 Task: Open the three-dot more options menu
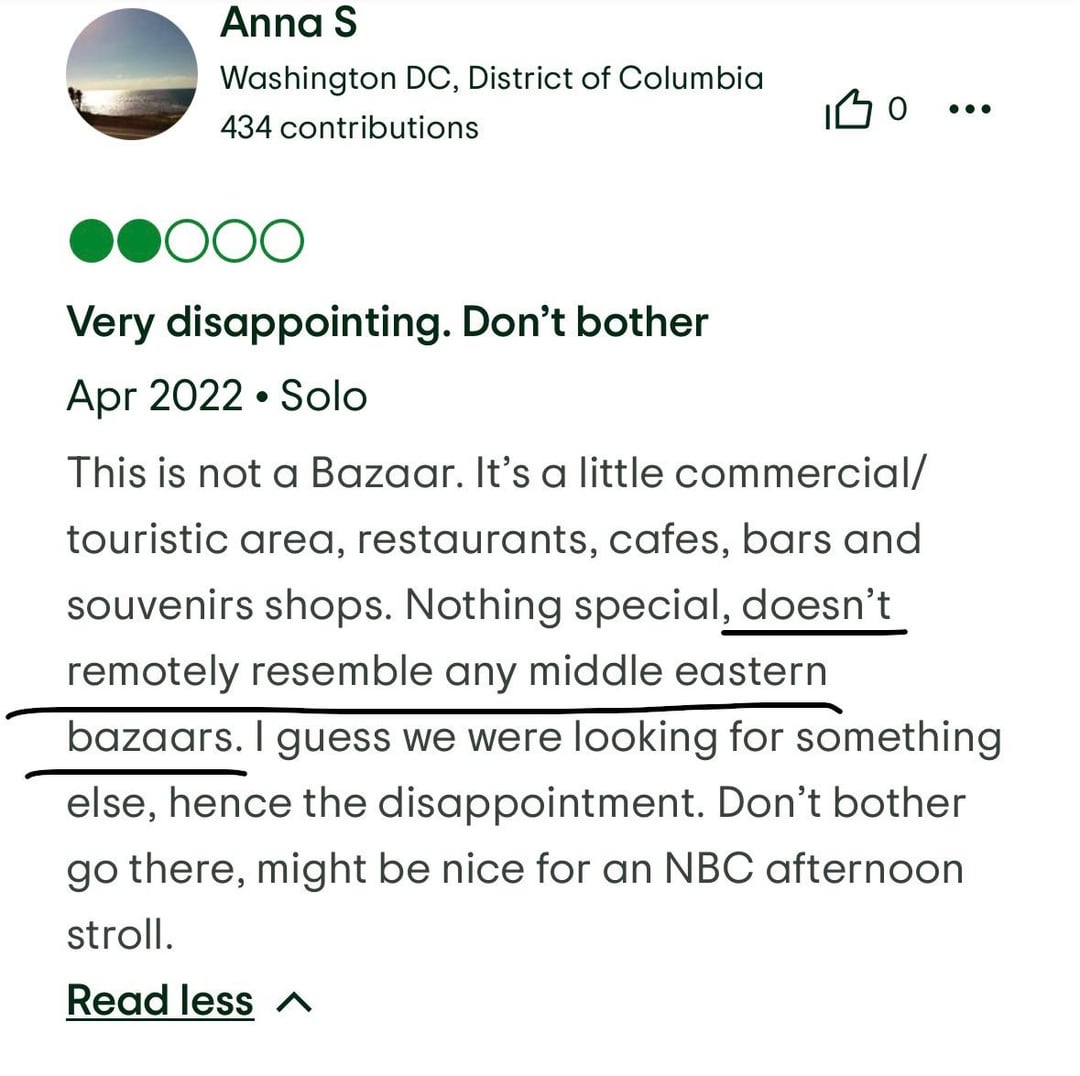969,110
